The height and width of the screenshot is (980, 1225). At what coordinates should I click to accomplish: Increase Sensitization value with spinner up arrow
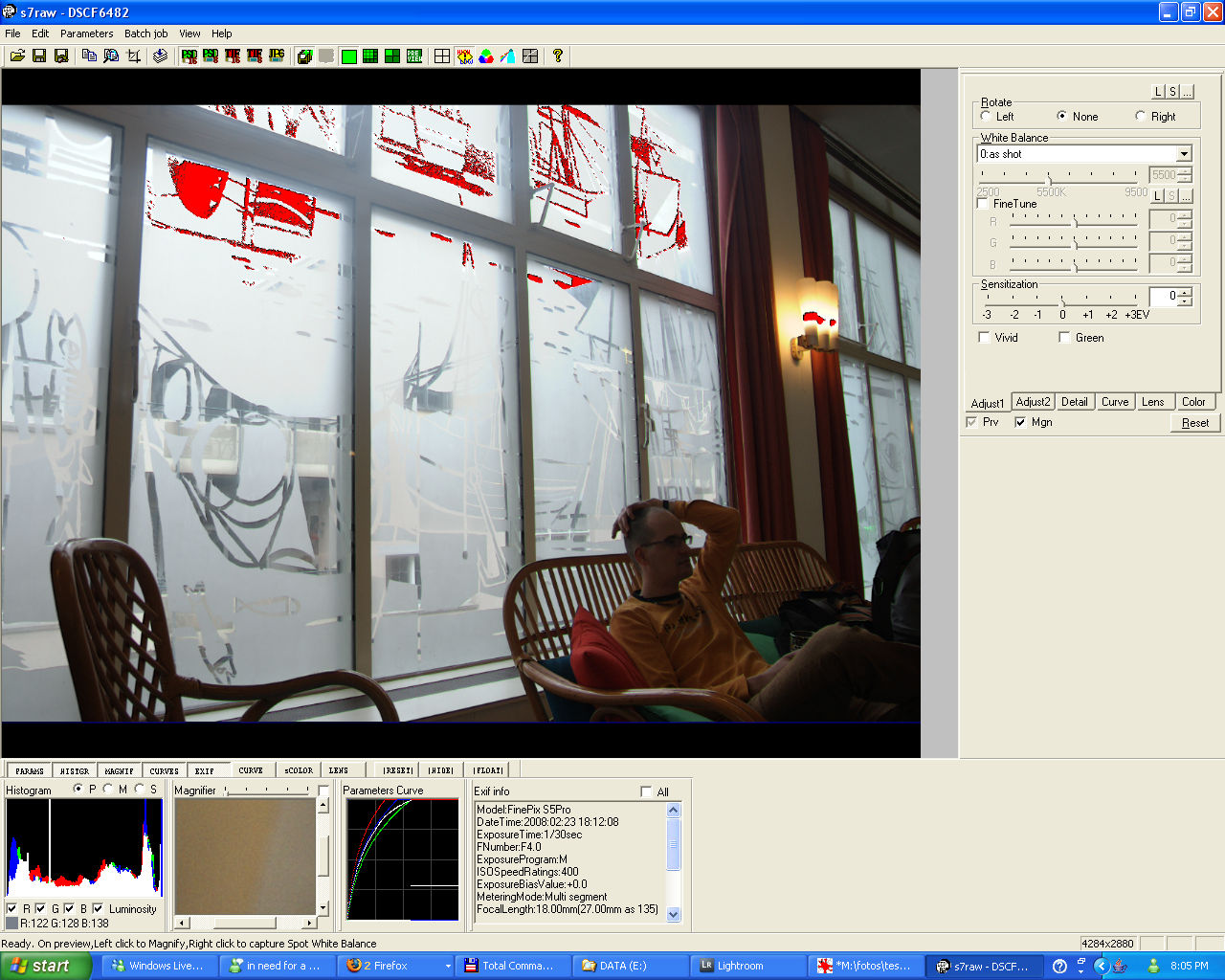click(x=1186, y=292)
